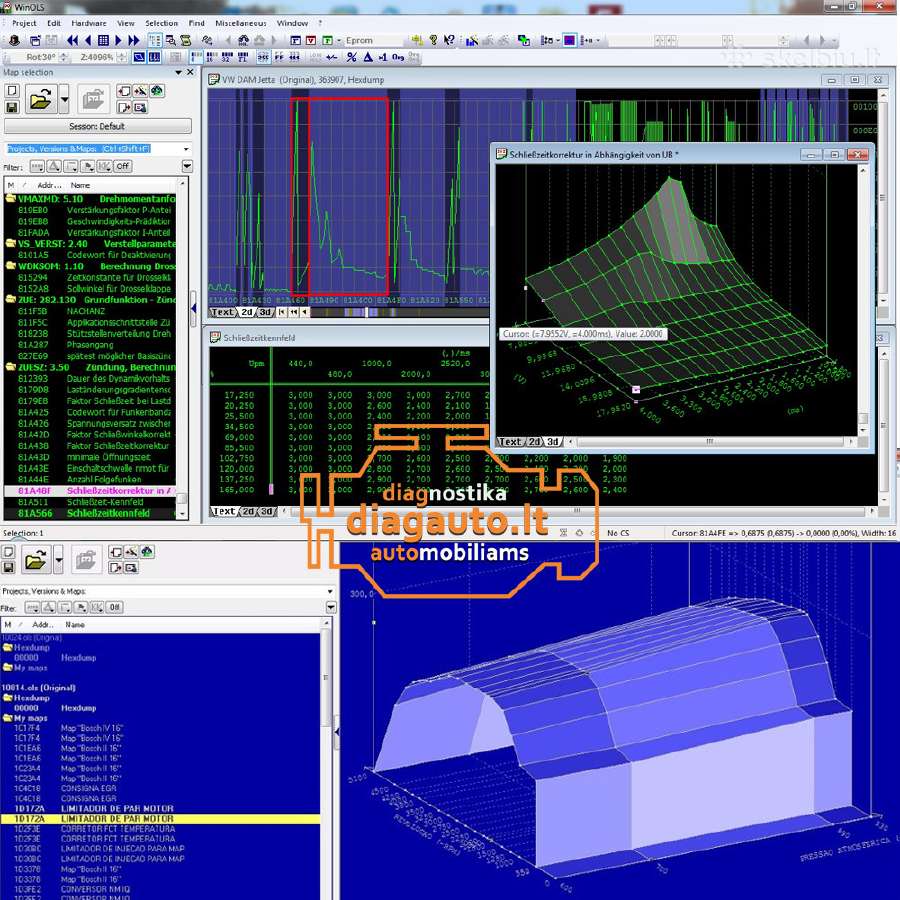This screenshot has height=900, width=900.
Task: Open the Selection menu
Action: tap(161, 23)
